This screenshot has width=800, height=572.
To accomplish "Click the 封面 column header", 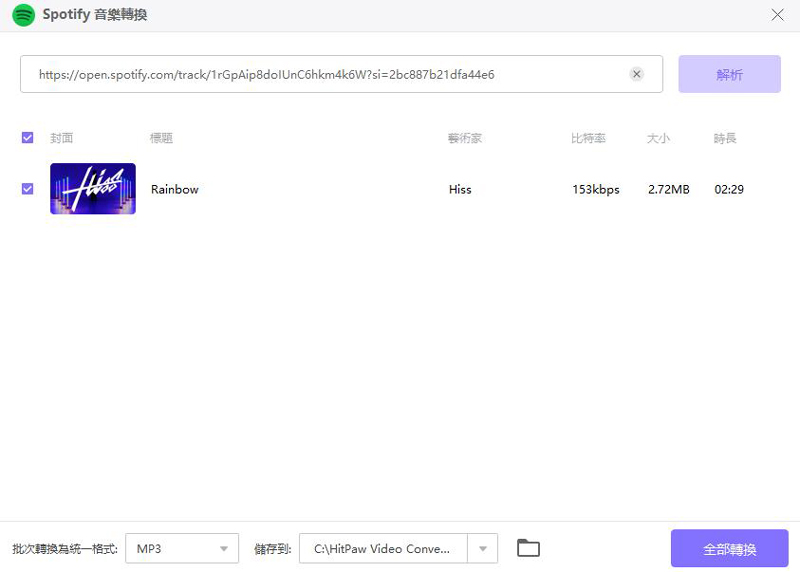I will (62, 138).
